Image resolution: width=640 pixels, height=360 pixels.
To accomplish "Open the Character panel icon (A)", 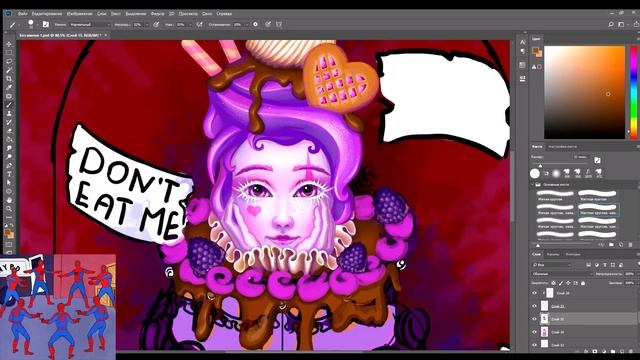I will pos(522,42).
